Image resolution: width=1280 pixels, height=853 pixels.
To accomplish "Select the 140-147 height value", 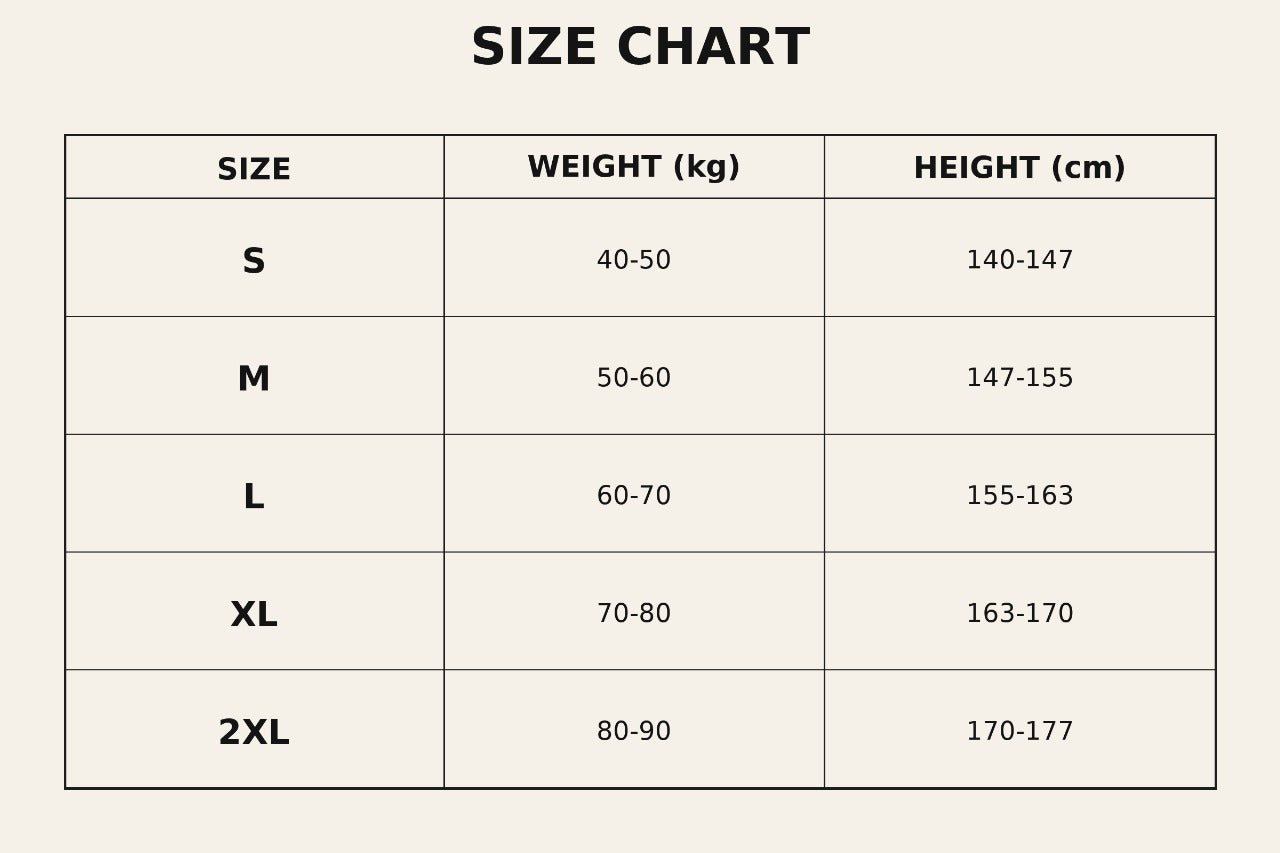I will (x=1019, y=261).
